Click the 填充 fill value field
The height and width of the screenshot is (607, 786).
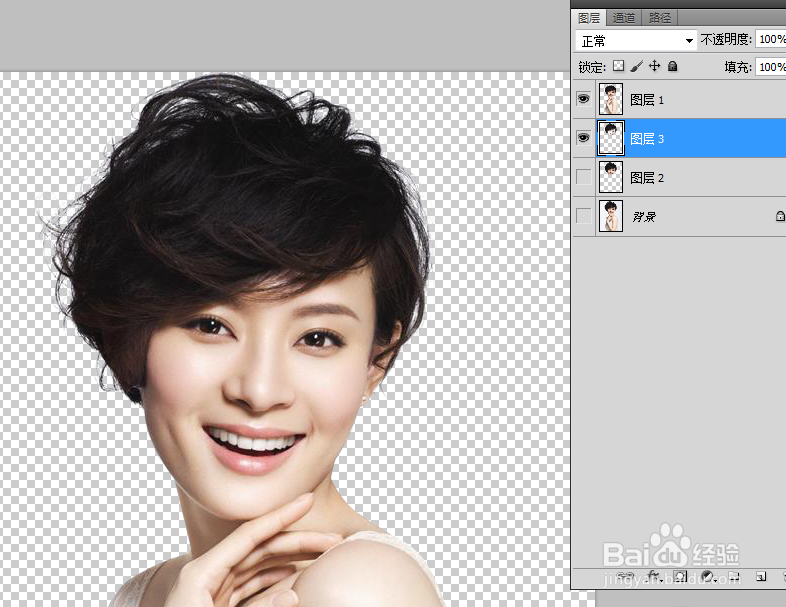click(771, 67)
